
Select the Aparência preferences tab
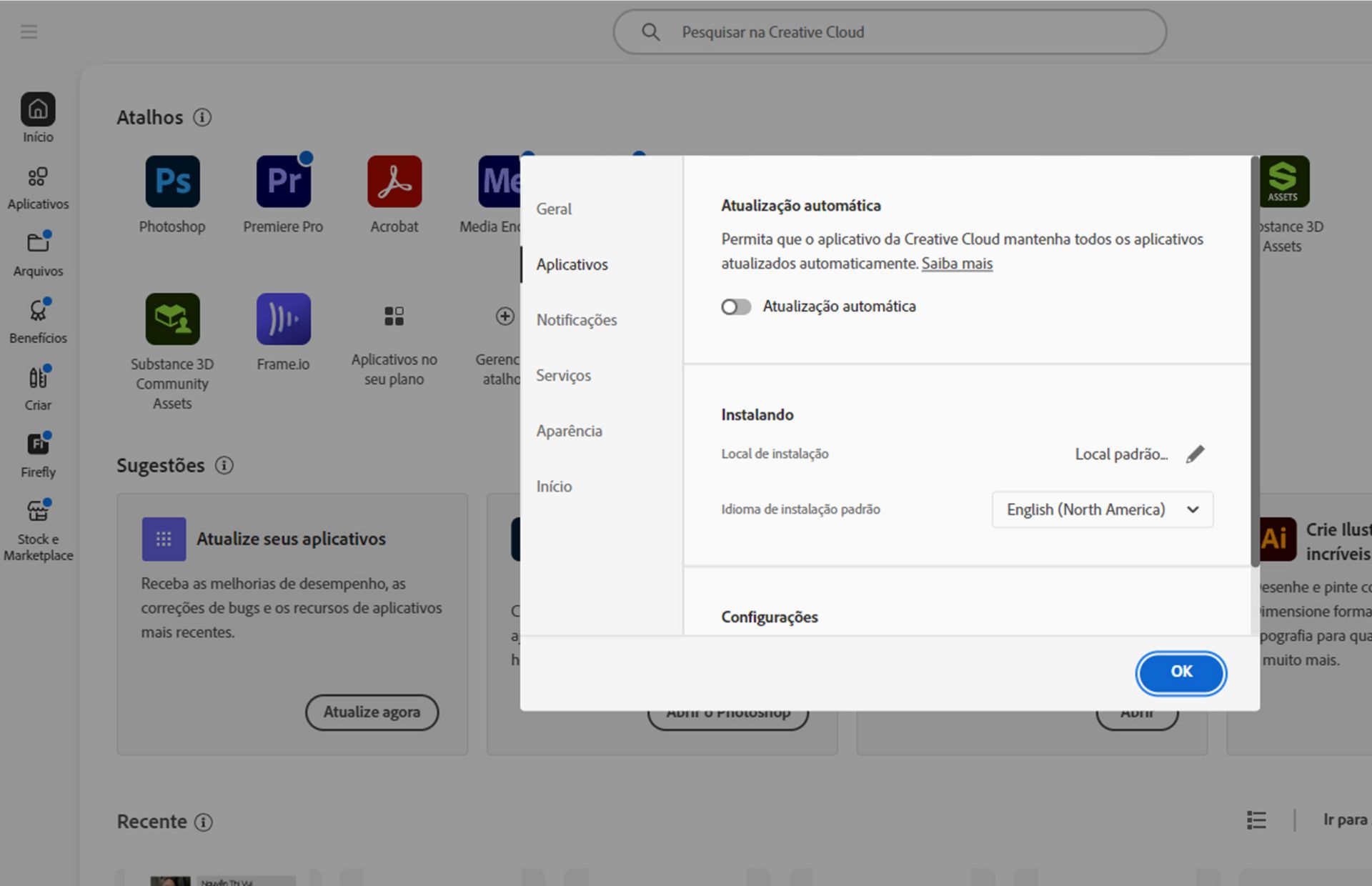(569, 431)
